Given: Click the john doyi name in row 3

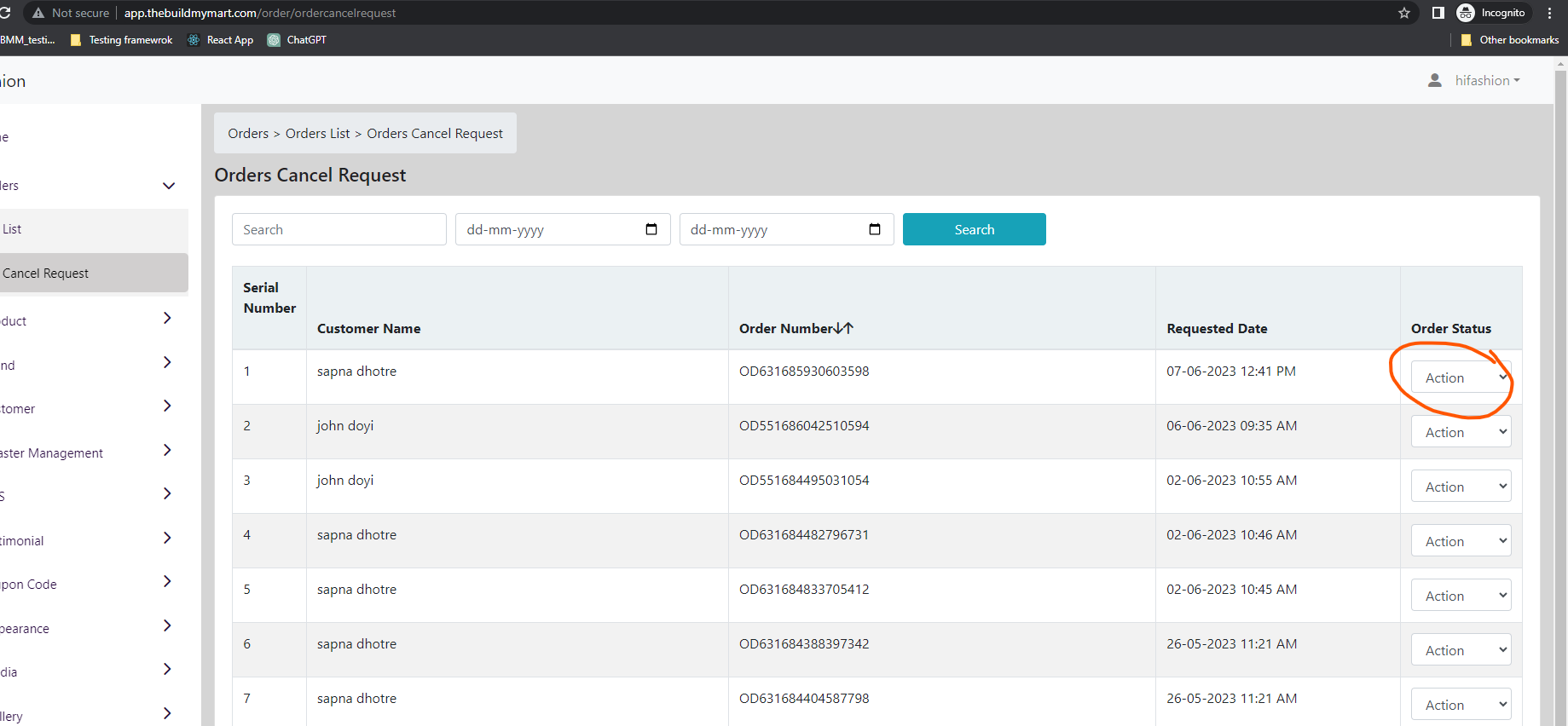Looking at the screenshot, I should [x=345, y=480].
